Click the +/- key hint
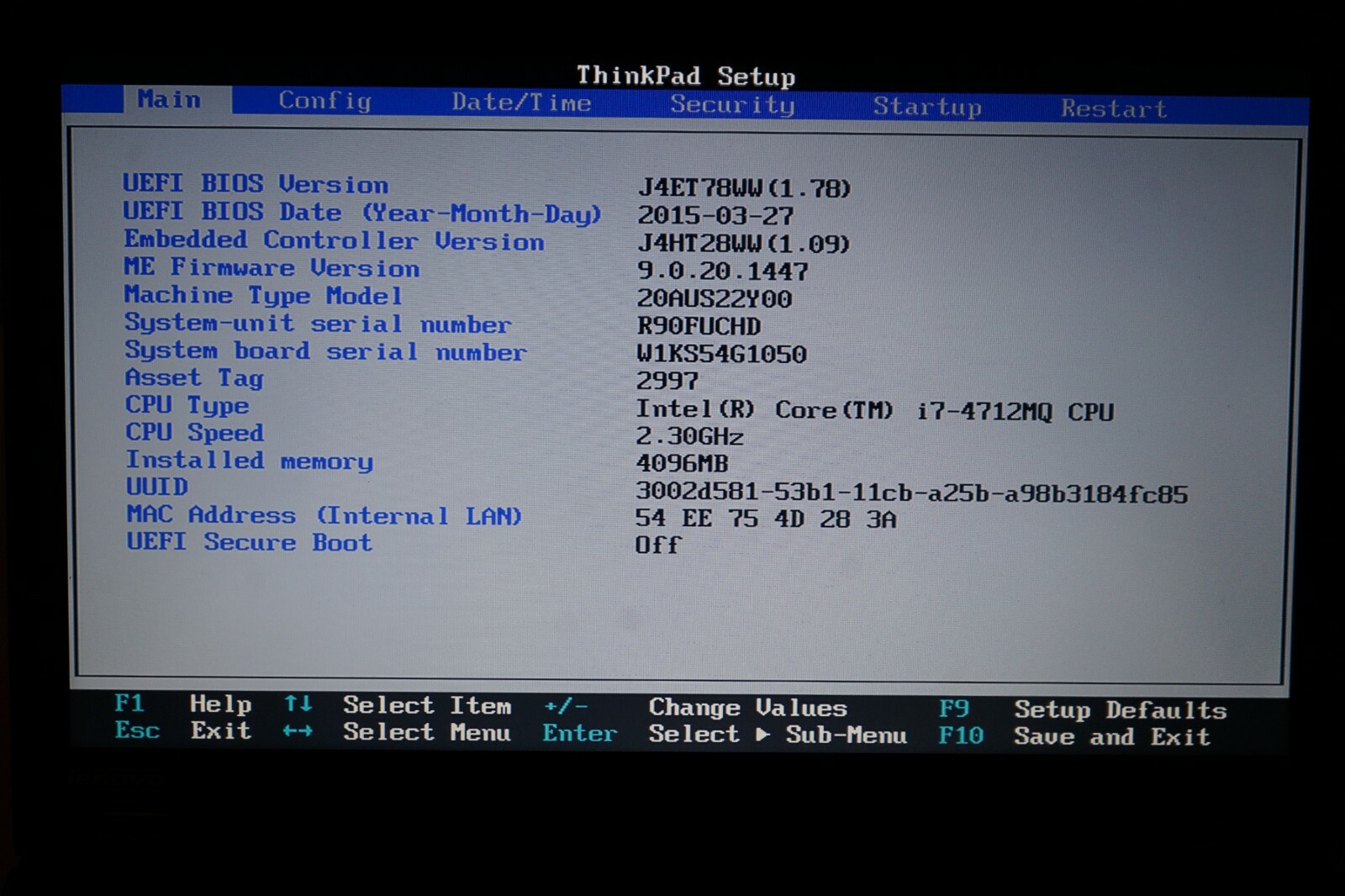1345x896 pixels. click(x=566, y=707)
